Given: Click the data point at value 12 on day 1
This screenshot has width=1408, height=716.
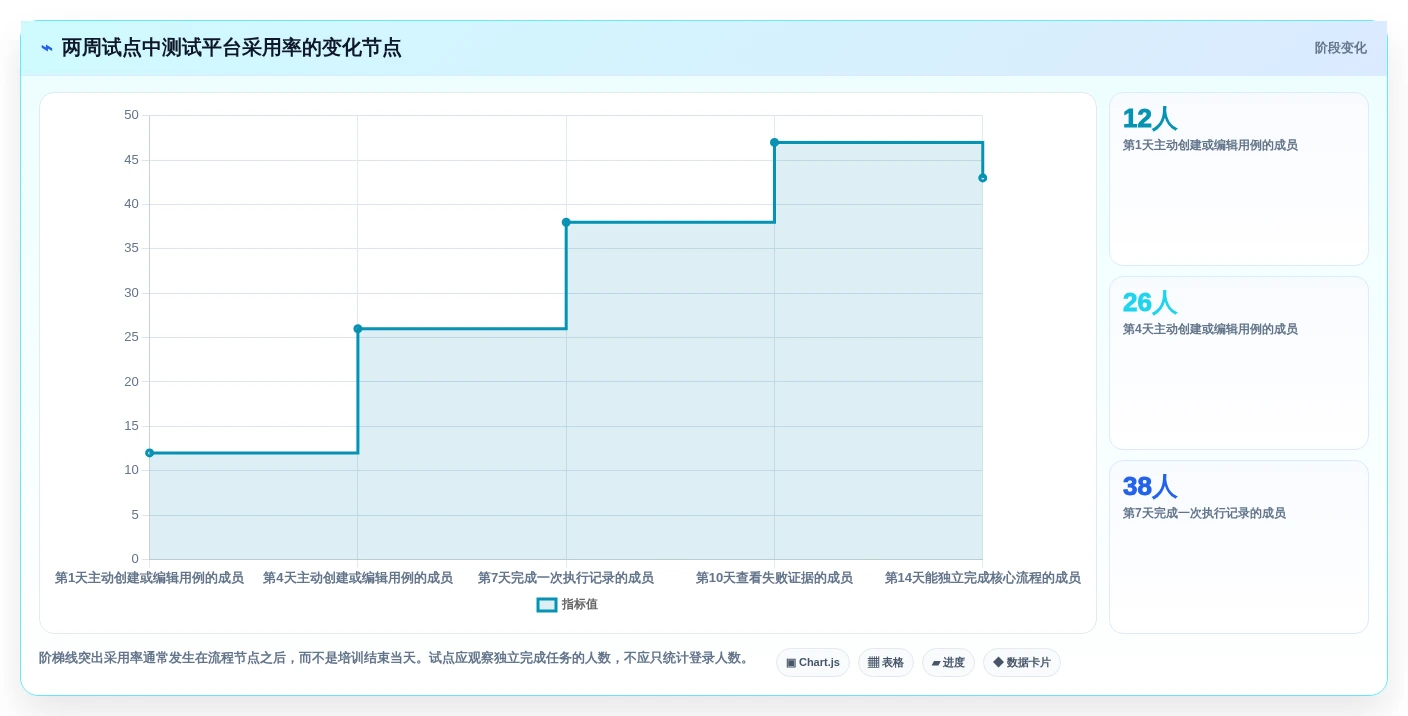Looking at the screenshot, I should pyautogui.click(x=150, y=453).
